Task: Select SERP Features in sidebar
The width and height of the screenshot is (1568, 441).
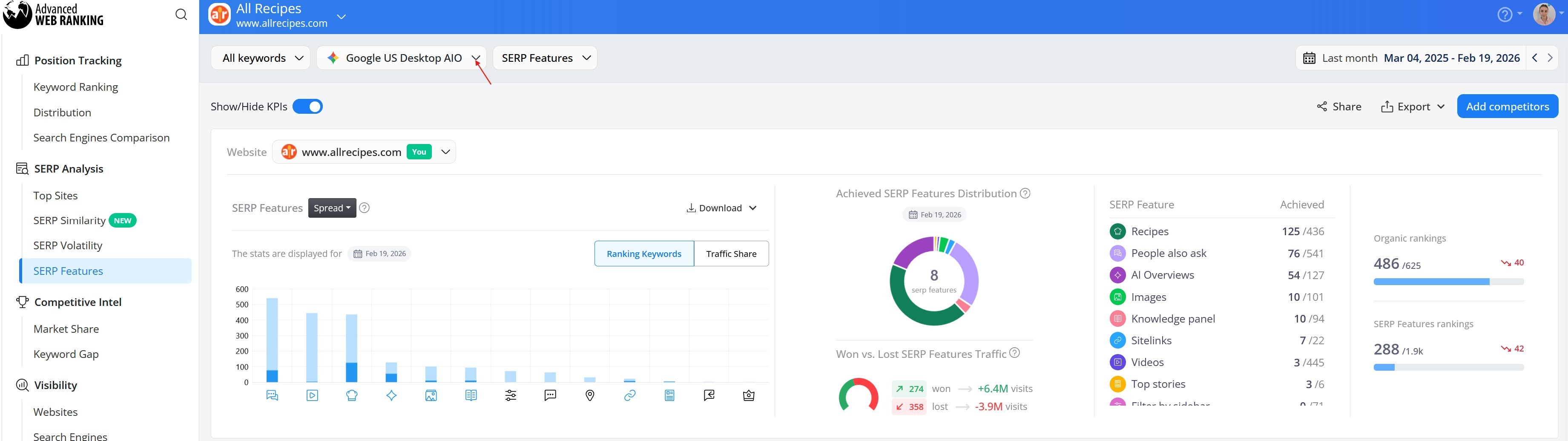Action: pos(106,271)
